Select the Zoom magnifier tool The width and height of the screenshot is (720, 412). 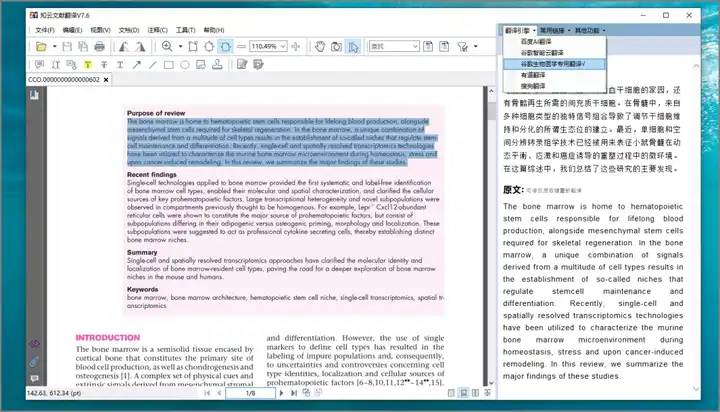[x=167, y=46]
